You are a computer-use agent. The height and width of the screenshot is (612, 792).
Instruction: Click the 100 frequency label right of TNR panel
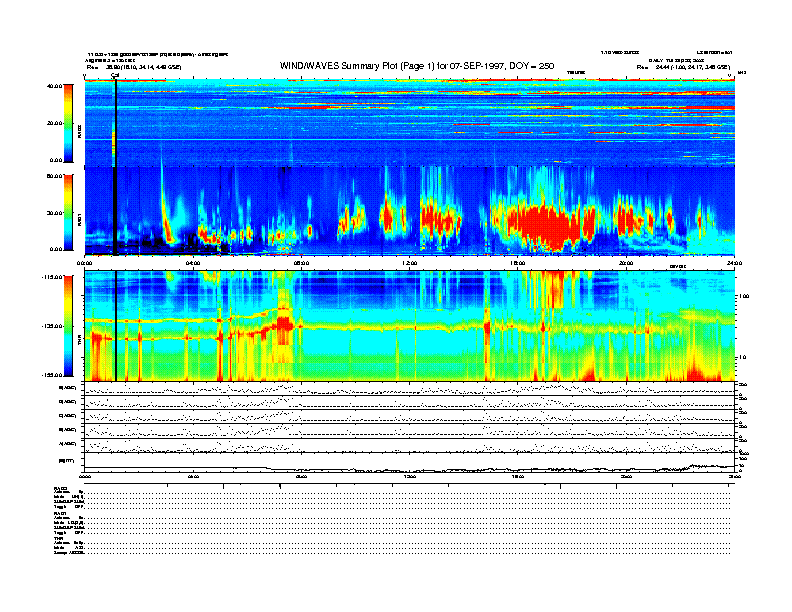point(744,296)
